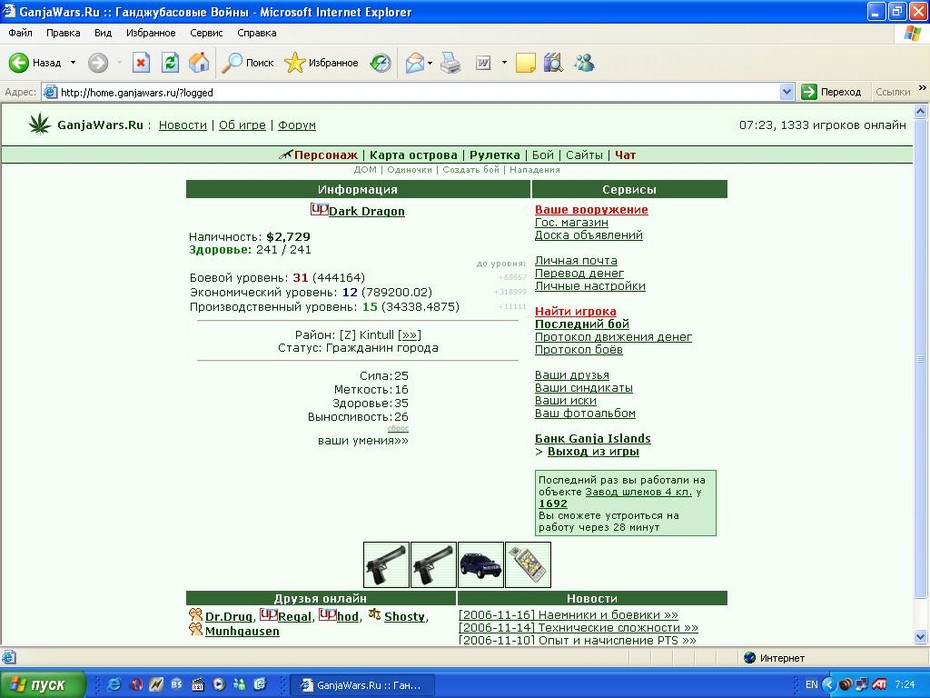Open the Internet Explorer quick launch icon
The width and height of the screenshot is (930, 698).
114,684
